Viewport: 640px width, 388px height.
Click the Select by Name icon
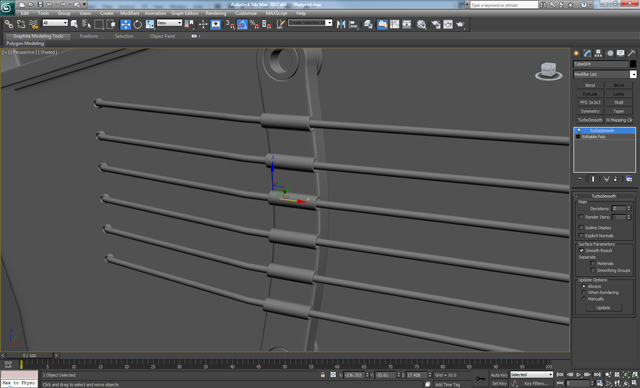(x=87, y=24)
